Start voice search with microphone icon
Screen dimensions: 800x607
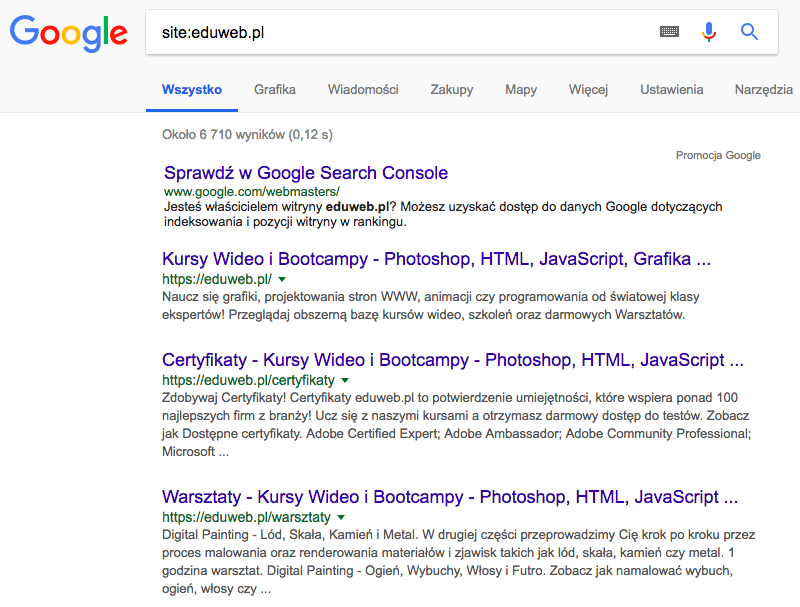point(709,32)
